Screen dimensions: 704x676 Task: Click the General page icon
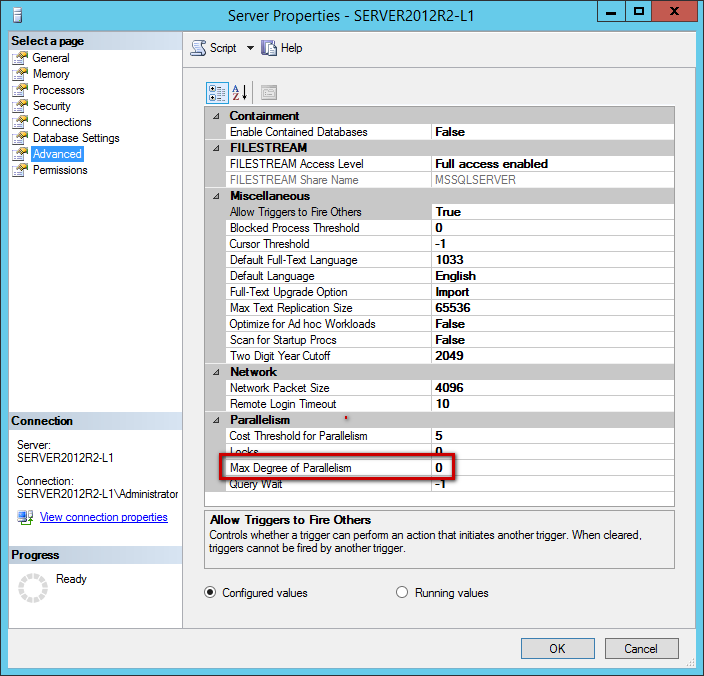[x=20, y=58]
